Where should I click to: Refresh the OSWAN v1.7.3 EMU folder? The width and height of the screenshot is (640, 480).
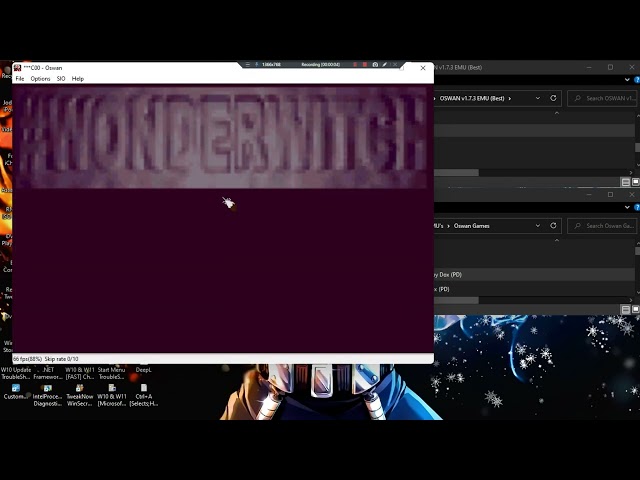coord(553,98)
